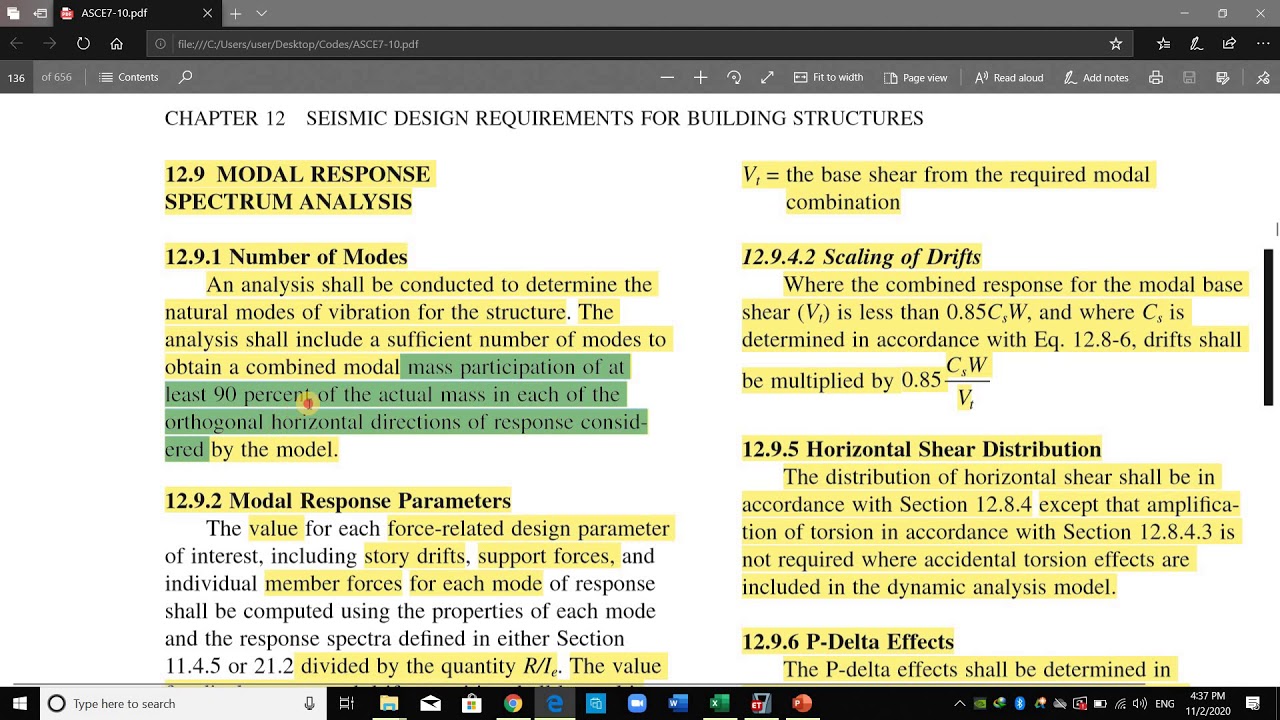1280x720 pixels.
Task: Enter full screen view of PDF
Action: pyautogui.click(x=767, y=77)
